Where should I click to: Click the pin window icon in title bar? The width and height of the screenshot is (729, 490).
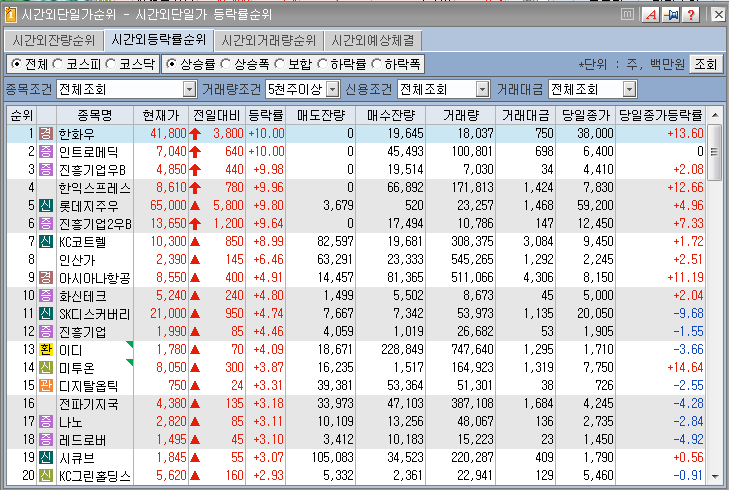pos(671,15)
